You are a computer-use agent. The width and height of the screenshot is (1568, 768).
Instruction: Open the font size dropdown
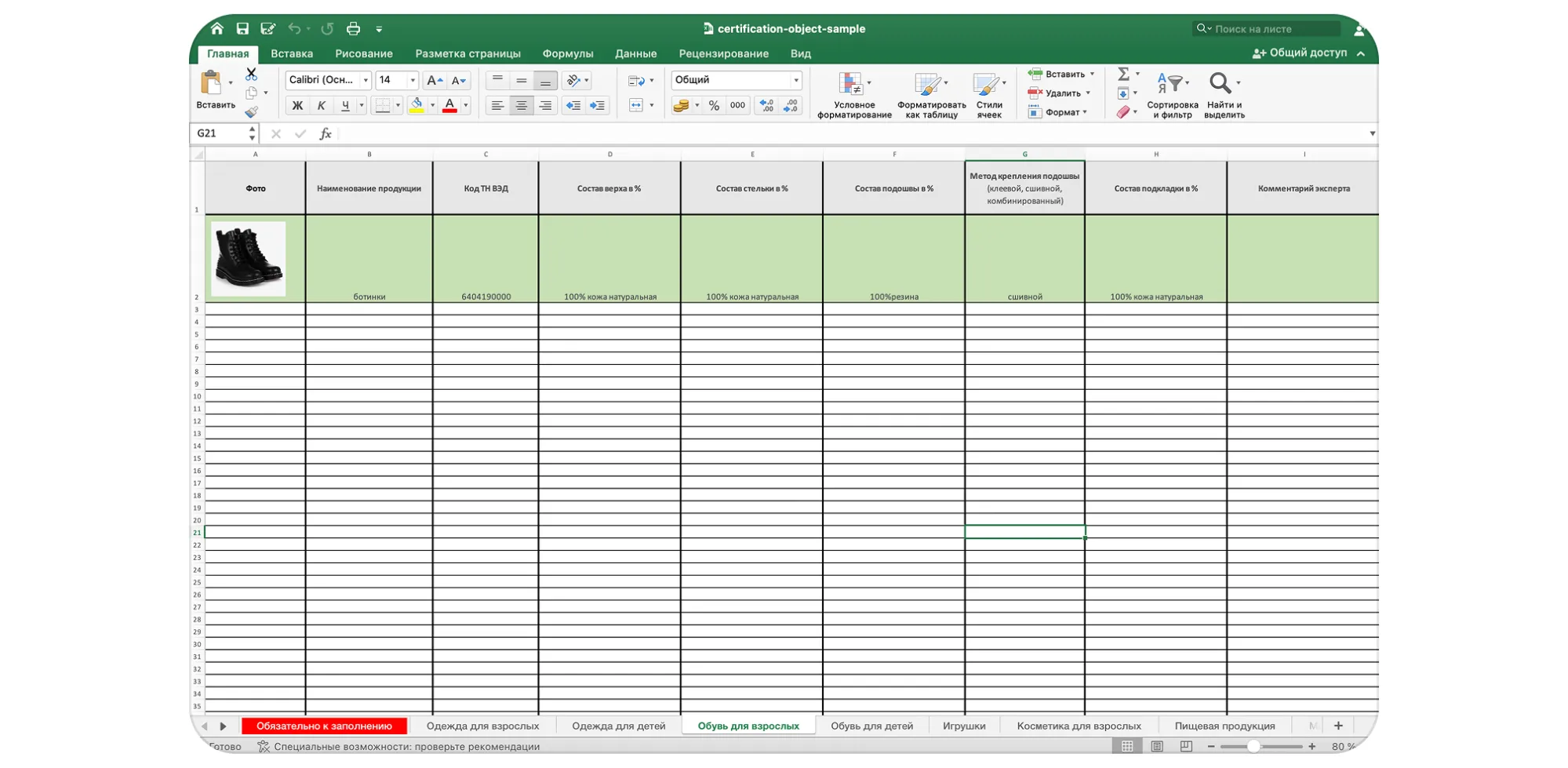(x=413, y=80)
